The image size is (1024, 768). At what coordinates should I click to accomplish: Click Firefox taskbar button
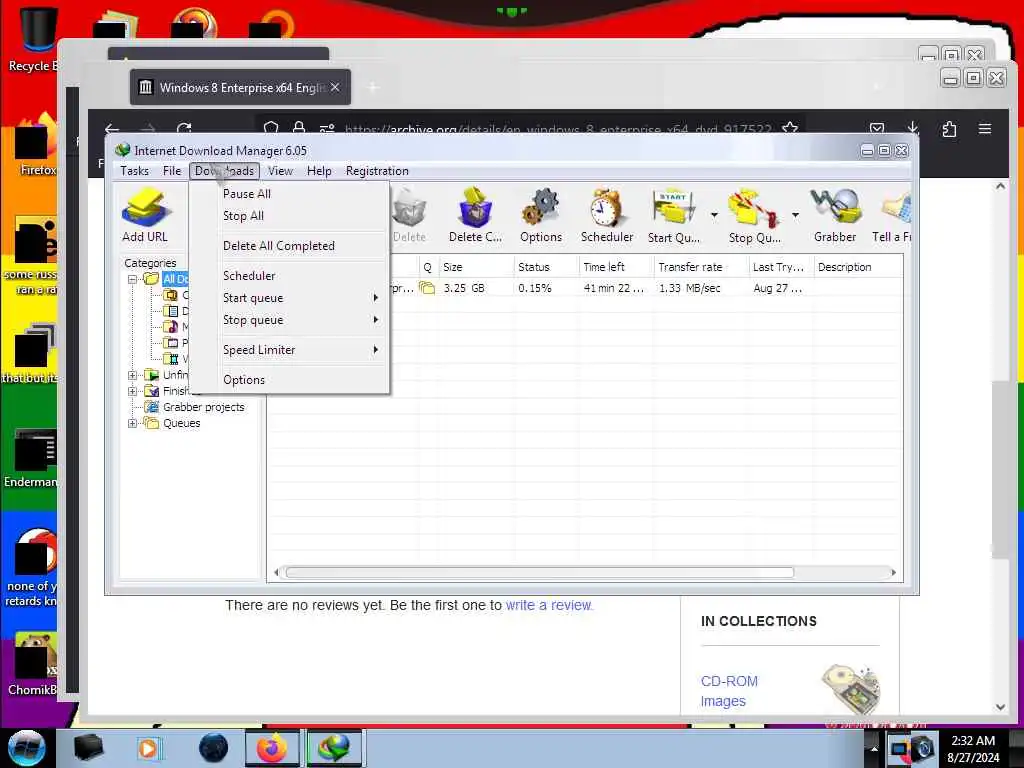tap(272, 748)
